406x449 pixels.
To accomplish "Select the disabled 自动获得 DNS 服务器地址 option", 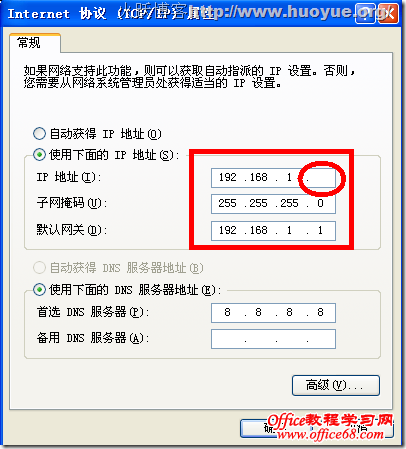I will point(39,268).
